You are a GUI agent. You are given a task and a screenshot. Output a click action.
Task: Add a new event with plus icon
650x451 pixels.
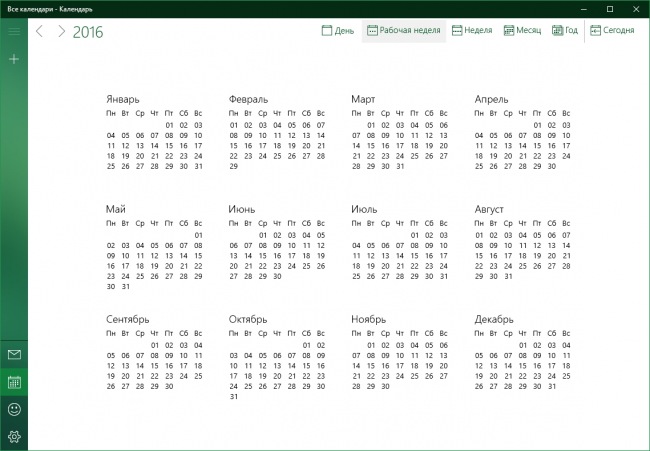coord(14,59)
